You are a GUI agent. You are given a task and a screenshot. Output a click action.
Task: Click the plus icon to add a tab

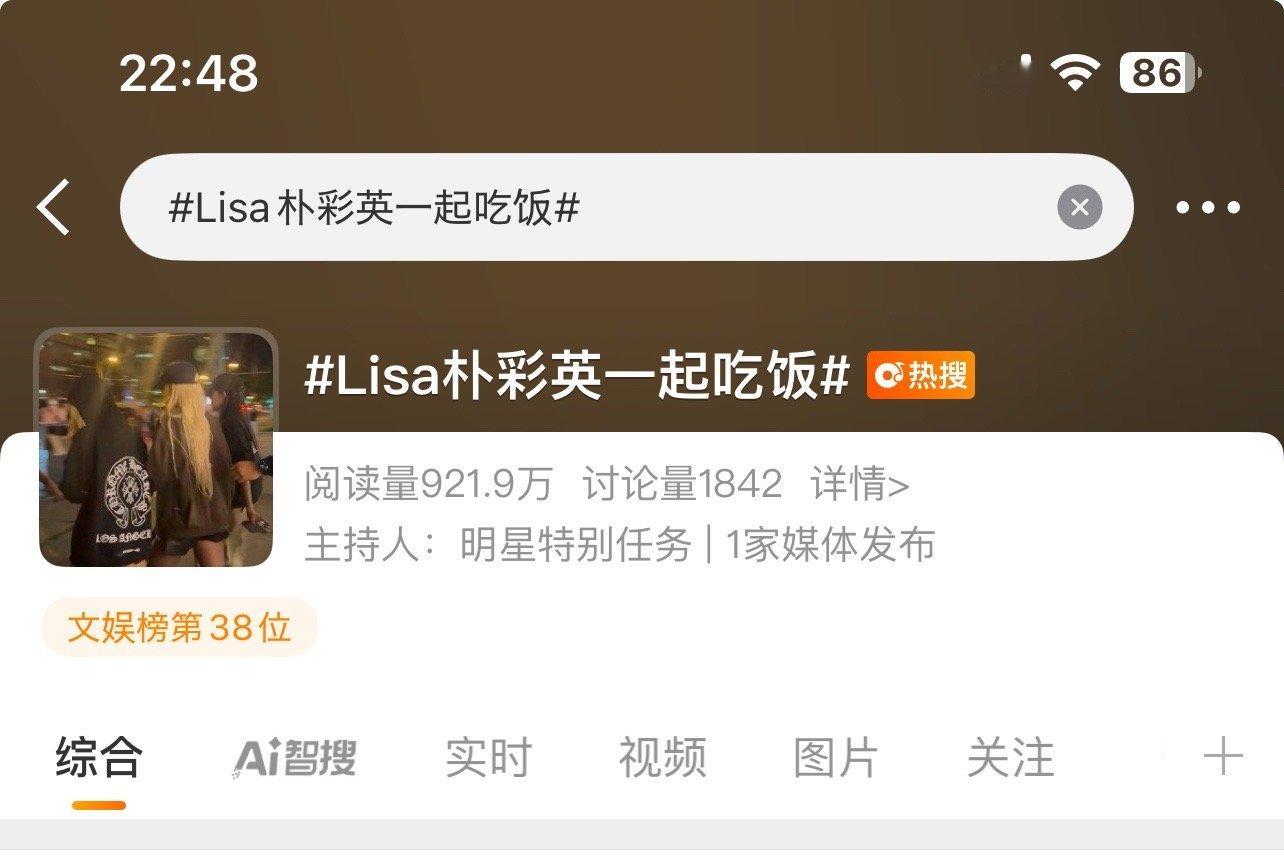coord(1223,757)
